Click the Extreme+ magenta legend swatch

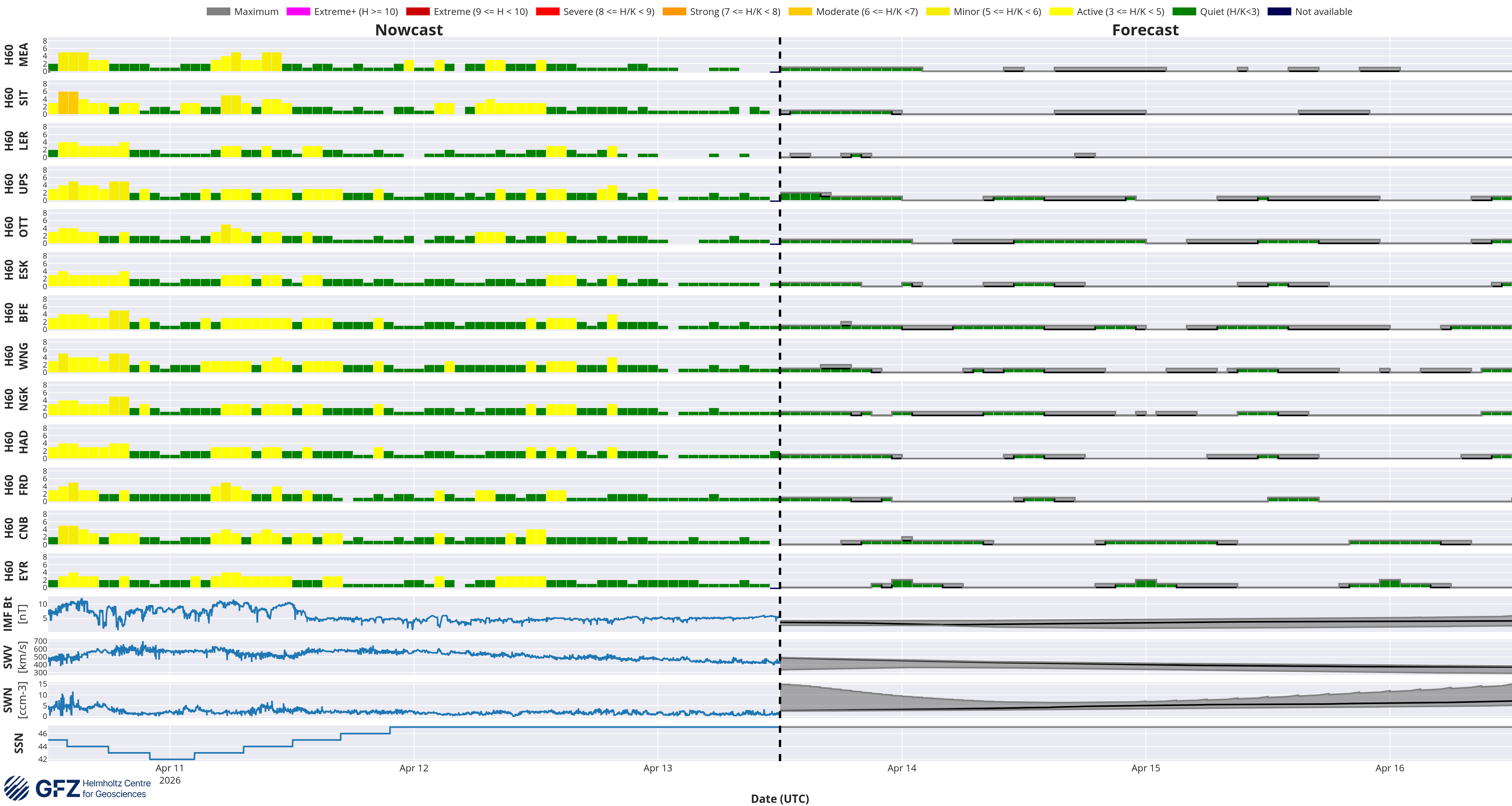298,12
